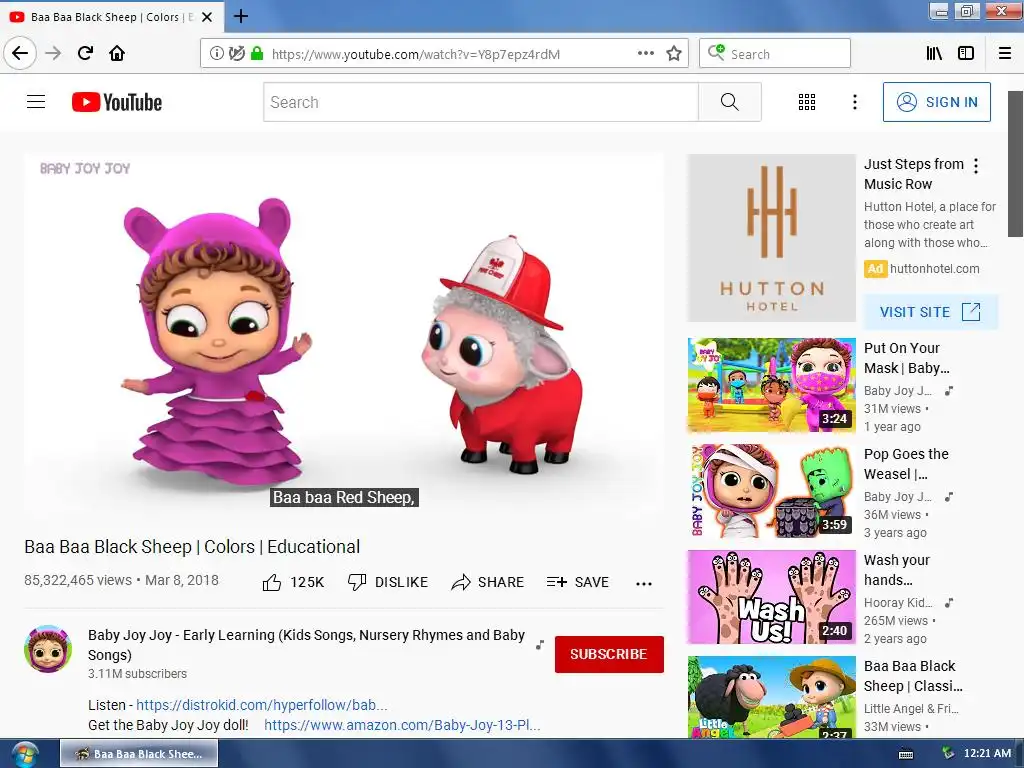This screenshot has height=768, width=1024.
Task: Click Put On Your Mask video title
Action: [906, 358]
